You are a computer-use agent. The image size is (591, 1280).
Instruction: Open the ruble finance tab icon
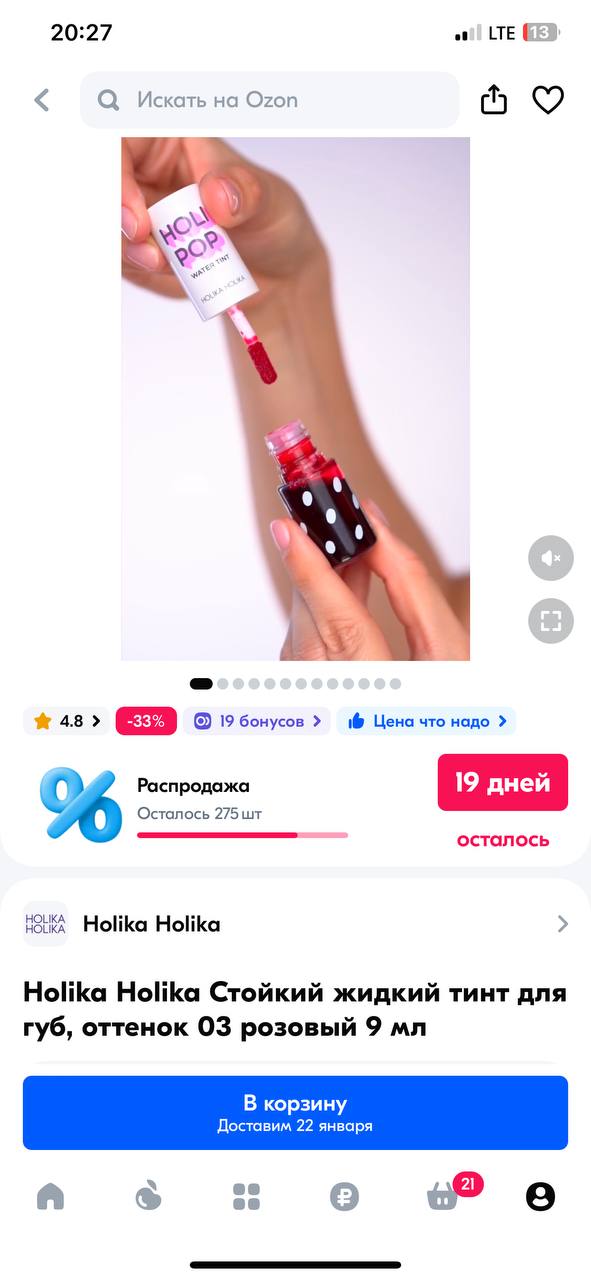click(344, 1196)
